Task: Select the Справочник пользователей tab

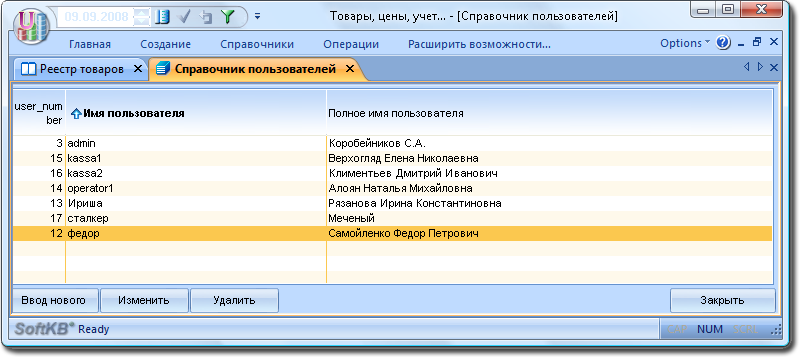Action: (x=255, y=69)
